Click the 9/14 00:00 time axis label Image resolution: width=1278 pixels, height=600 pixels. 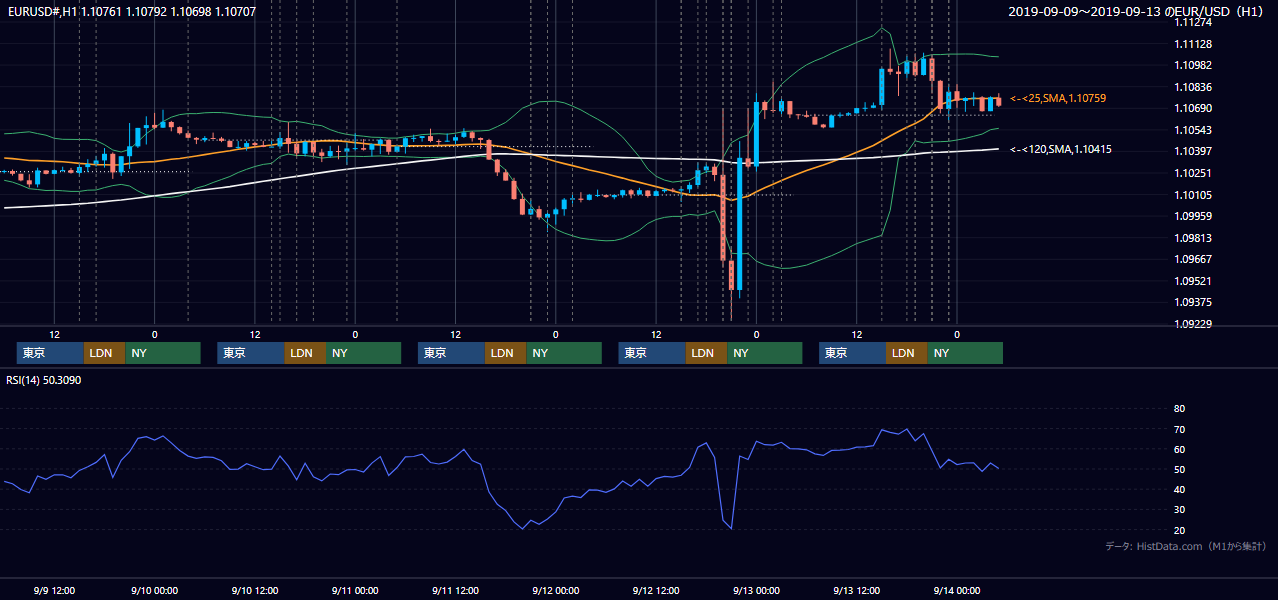pyautogui.click(x=957, y=590)
